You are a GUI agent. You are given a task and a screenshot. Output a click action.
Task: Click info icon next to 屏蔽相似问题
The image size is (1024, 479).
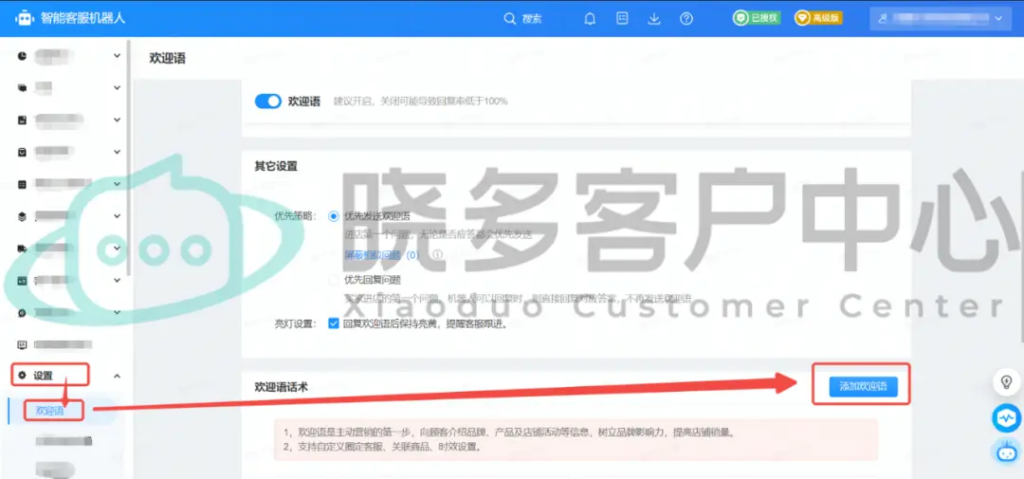tap(437, 254)
